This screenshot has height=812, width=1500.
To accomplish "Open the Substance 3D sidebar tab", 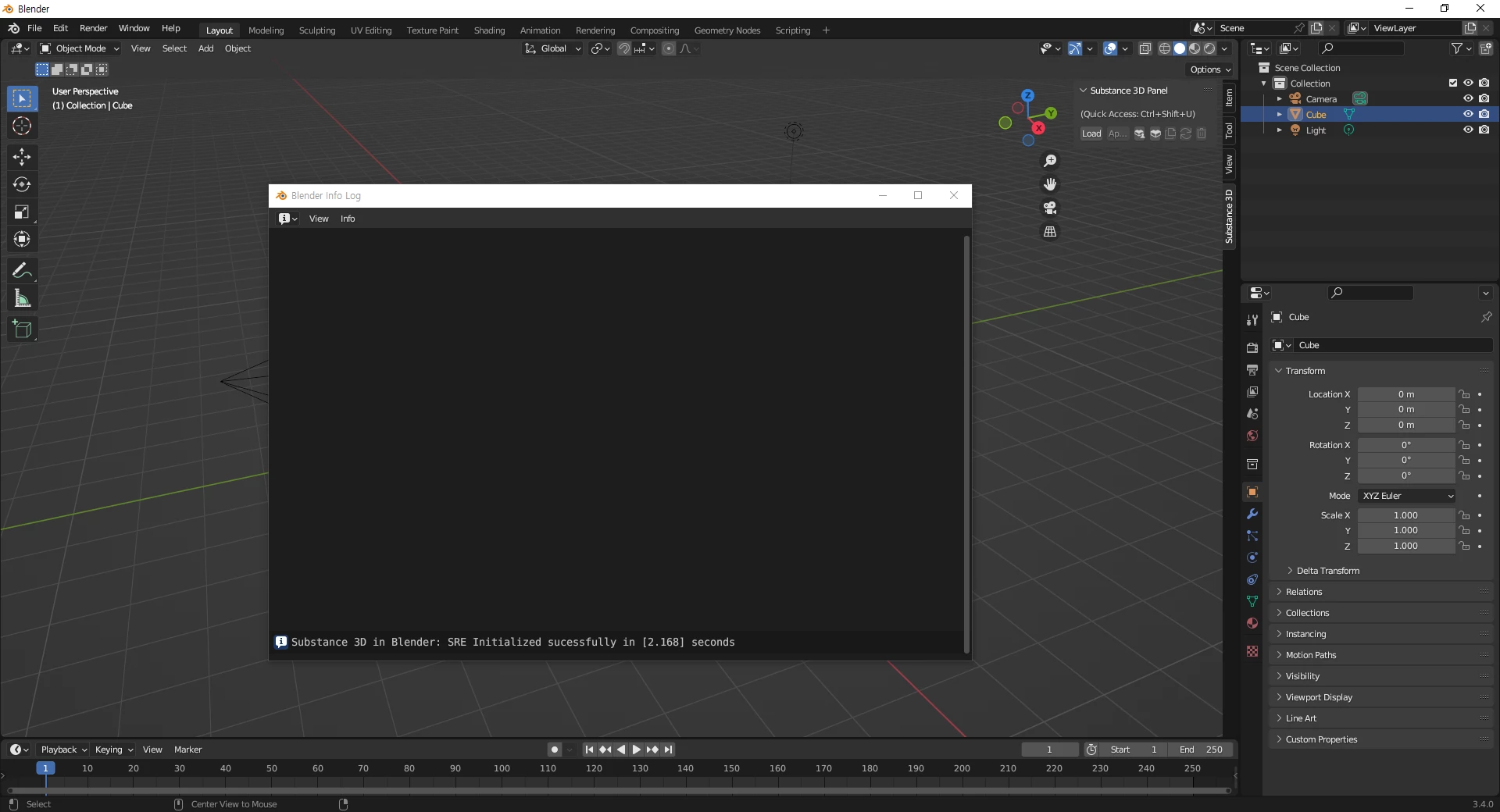I will coord(1229,216).
